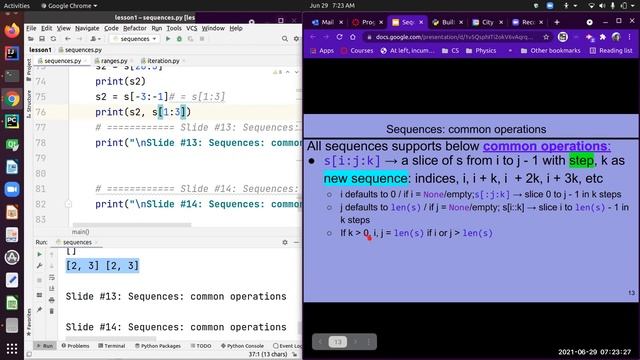Image resolution: width=640 pixels, height=360 pixels.
Task: Click the debug bug icon in the IDE toolbar
Action: (x=179, y=39)
